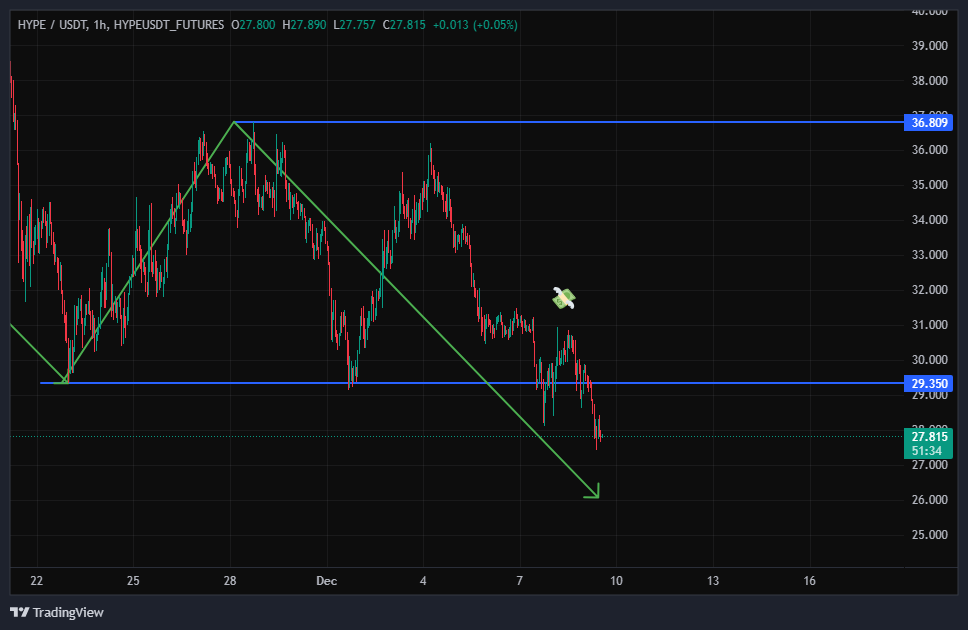Viewport: 968px width, 630px height.
Task: Click the 33.000 price scale label
Action: (929, 255)
